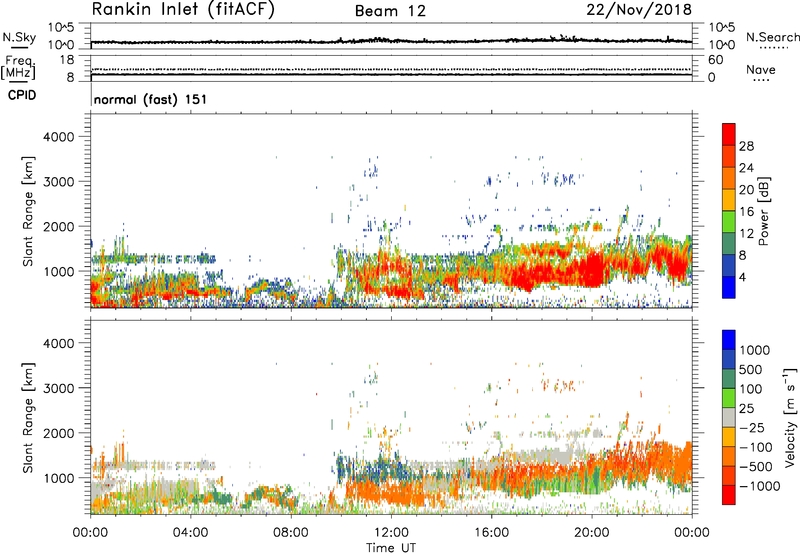800x554 pixels.
Task: Select the "500" Velocity colorbar label
Action: click(750, 370)
